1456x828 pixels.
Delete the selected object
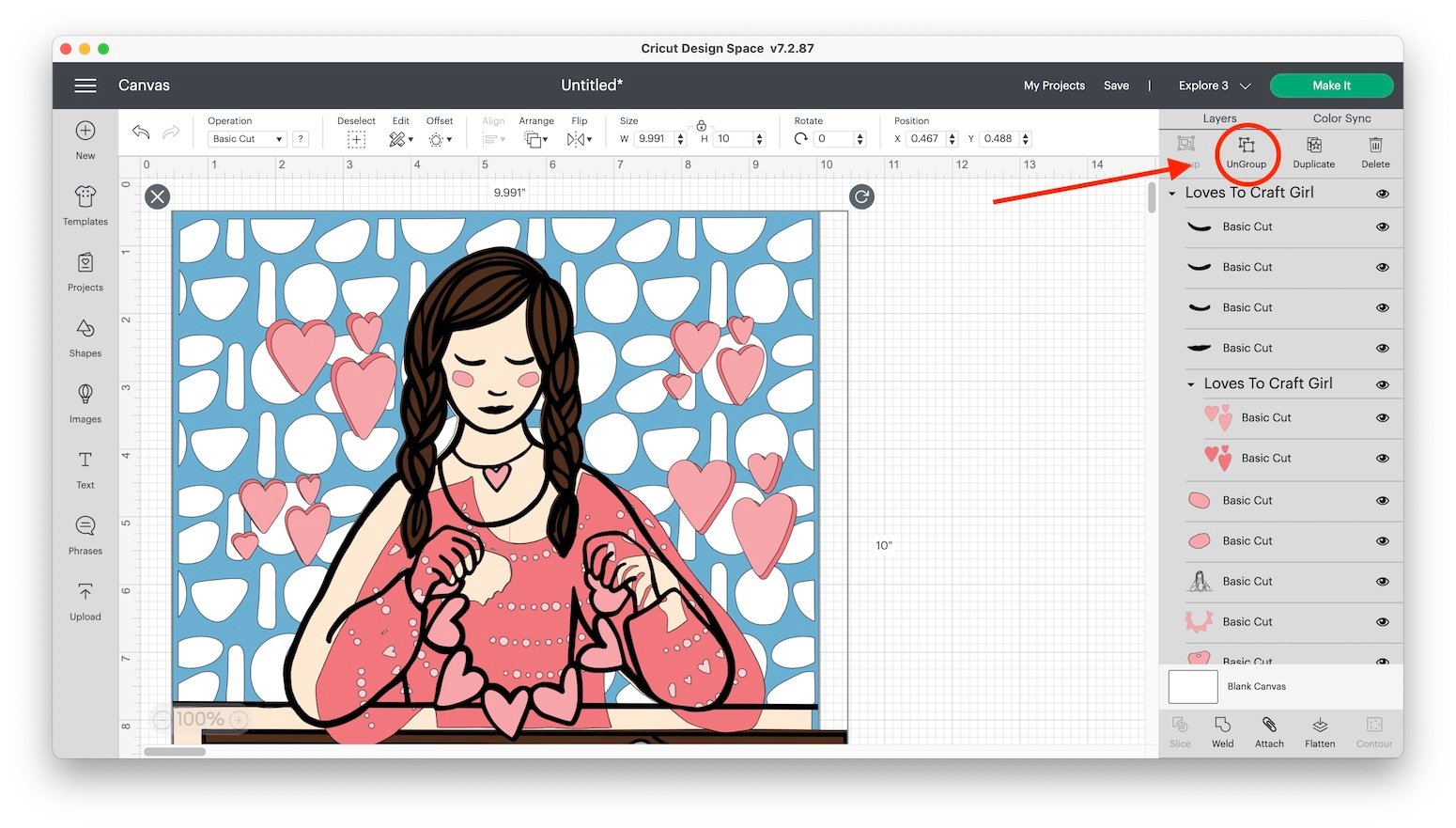click(1375, 151)
